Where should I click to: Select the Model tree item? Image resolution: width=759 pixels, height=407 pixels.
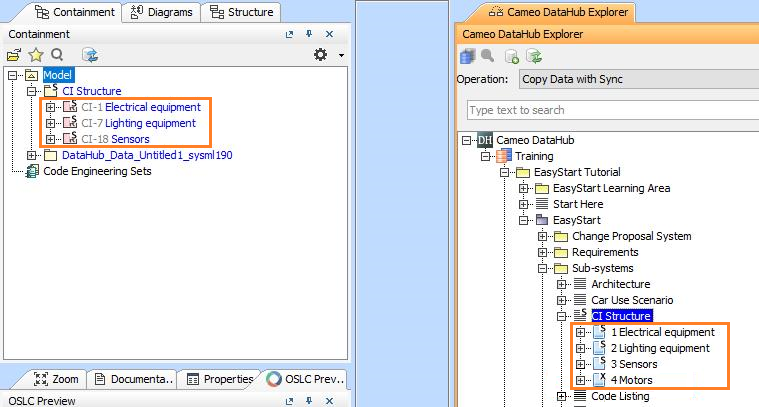click(58, 75)
